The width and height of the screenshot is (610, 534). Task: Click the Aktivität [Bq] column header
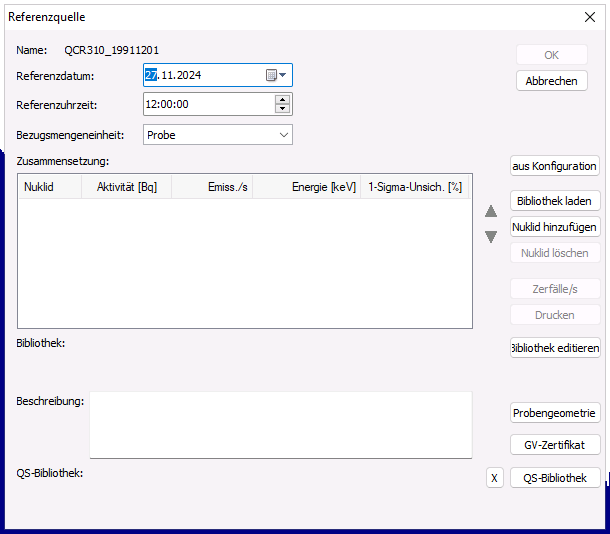[x=126, y=187]
